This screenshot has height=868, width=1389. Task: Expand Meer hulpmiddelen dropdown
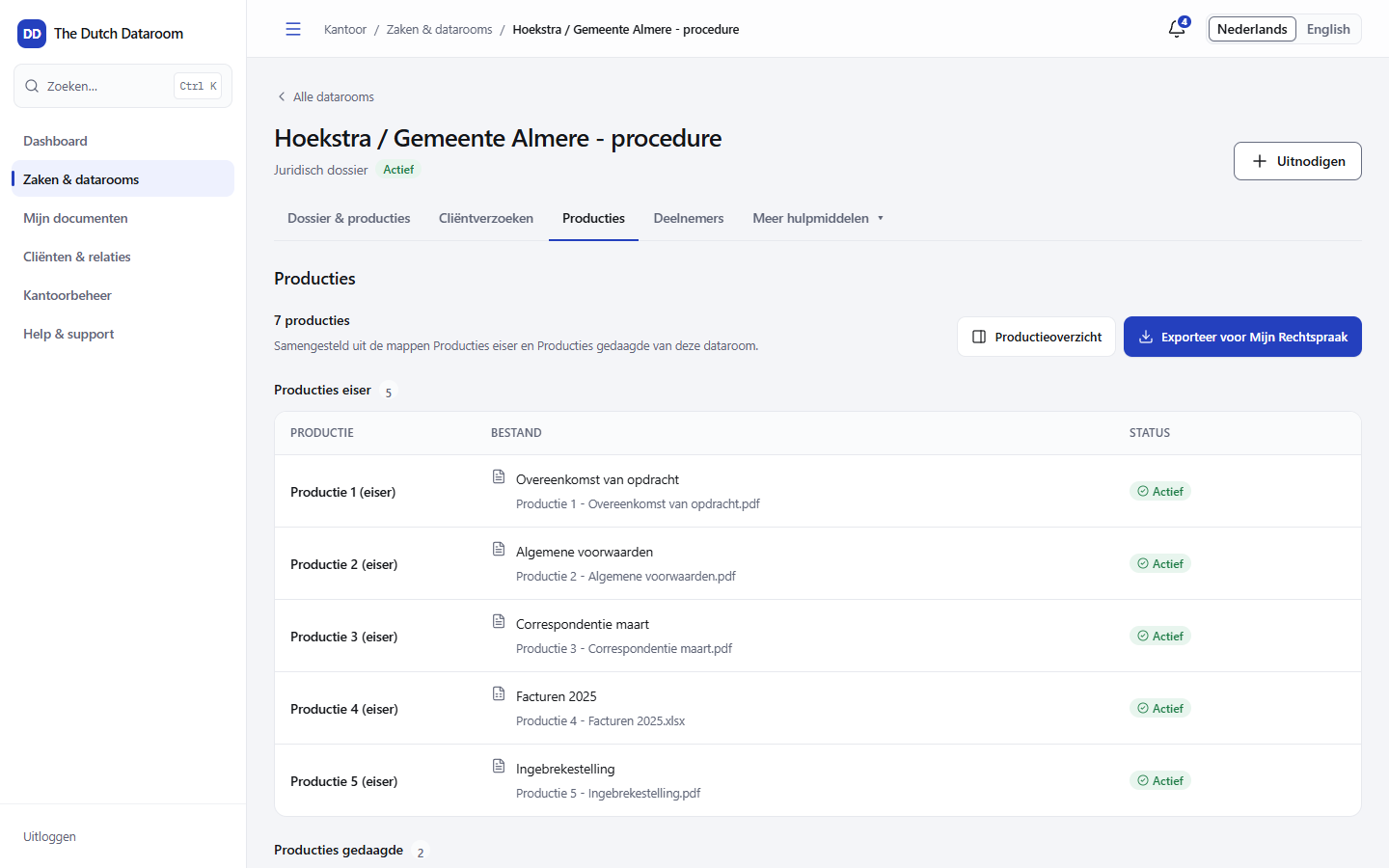818,218
